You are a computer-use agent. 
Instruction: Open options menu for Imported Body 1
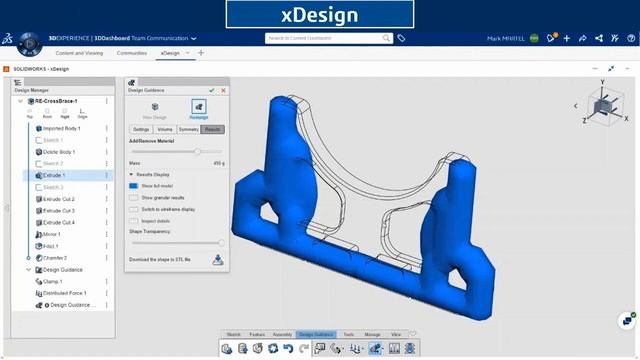(107, 128)
